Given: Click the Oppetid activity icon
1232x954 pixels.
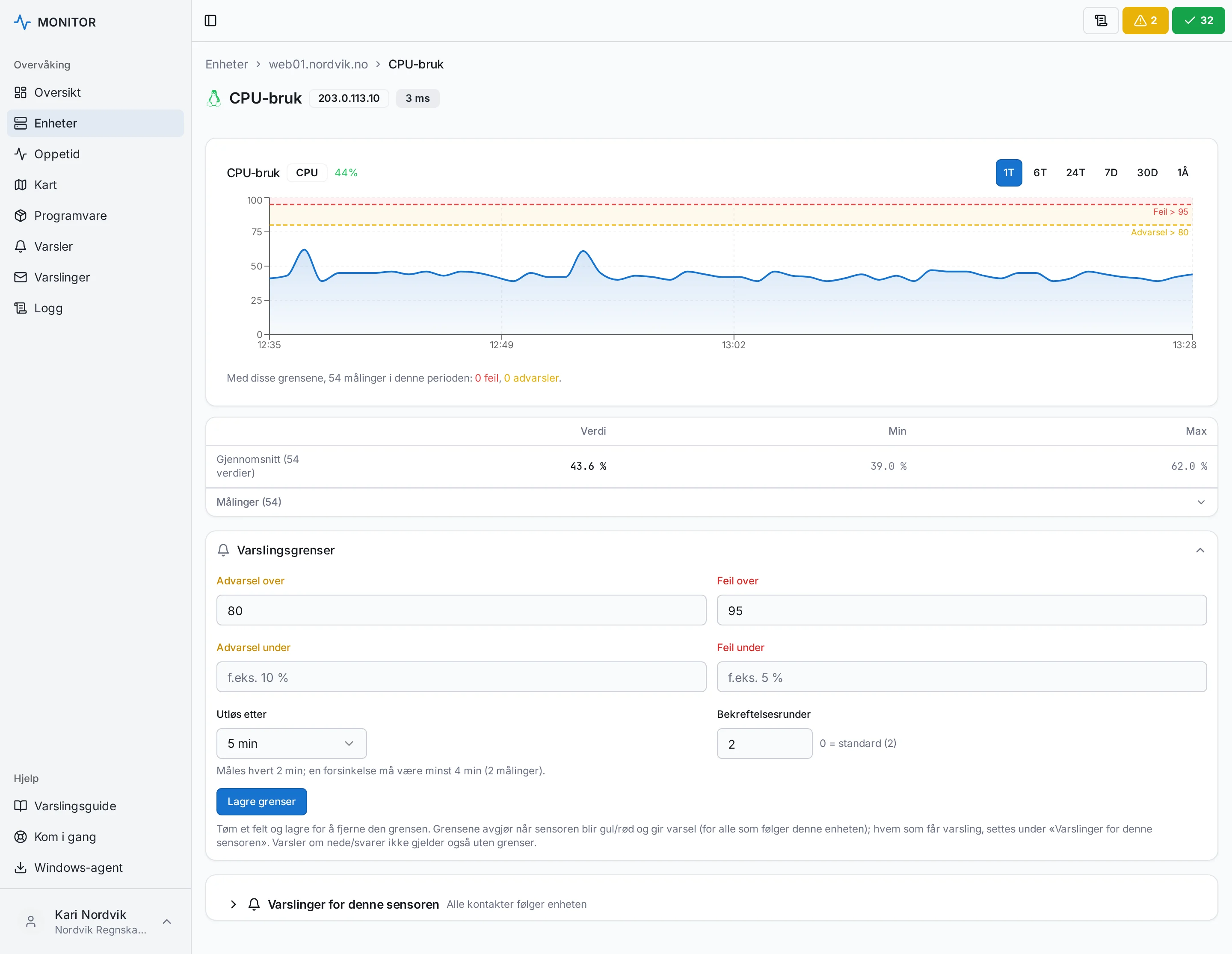Looking at the screenshot, I should [21, 154].
